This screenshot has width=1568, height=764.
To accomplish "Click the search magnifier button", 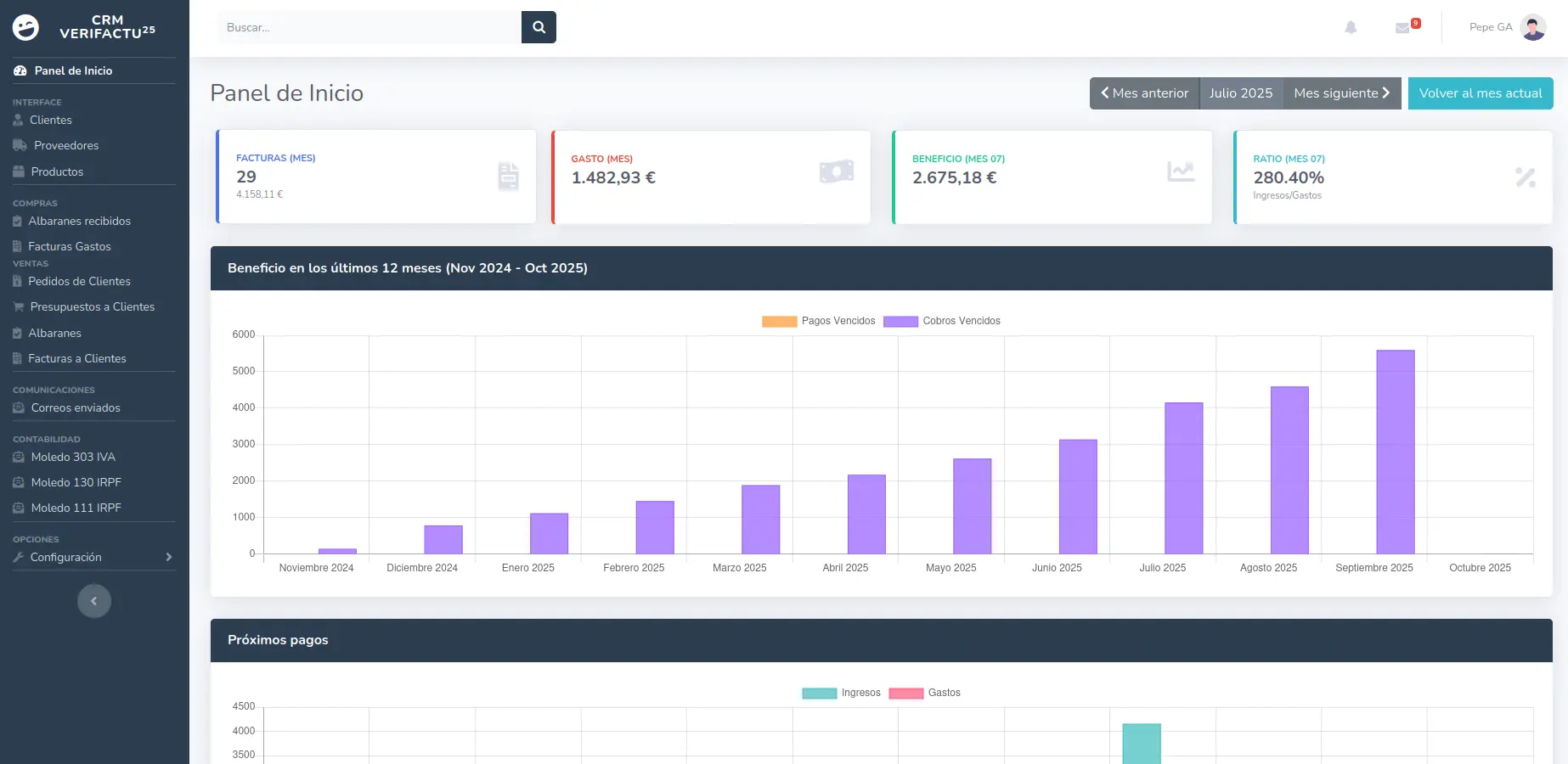I will click(539, 27).
